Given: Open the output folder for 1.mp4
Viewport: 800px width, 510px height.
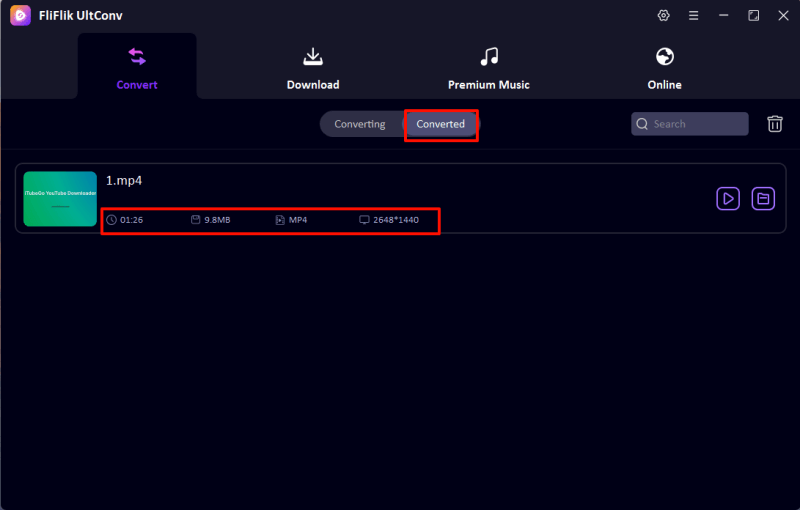Looking at the screenshot, I should click(763, 199).
